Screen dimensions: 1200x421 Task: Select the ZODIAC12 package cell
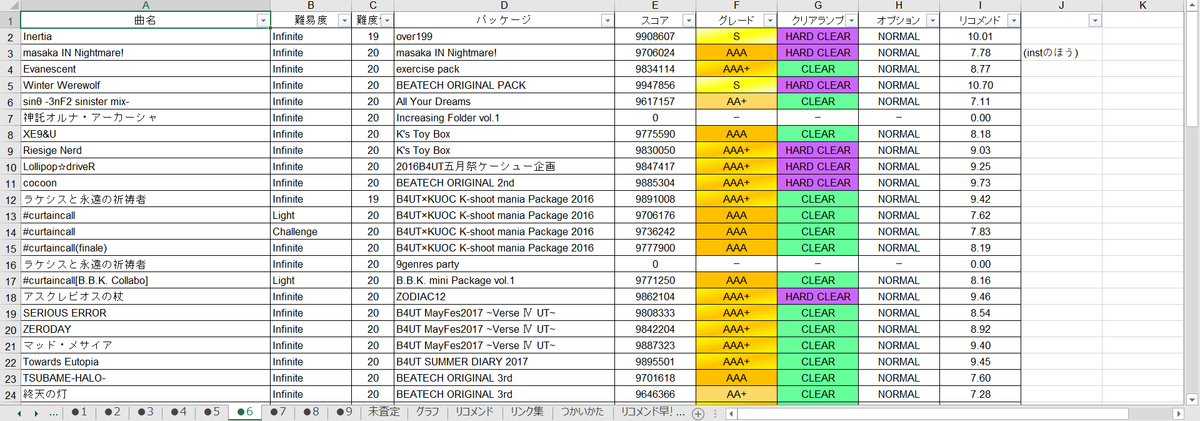pyautogui.click(x=504, y=297)
